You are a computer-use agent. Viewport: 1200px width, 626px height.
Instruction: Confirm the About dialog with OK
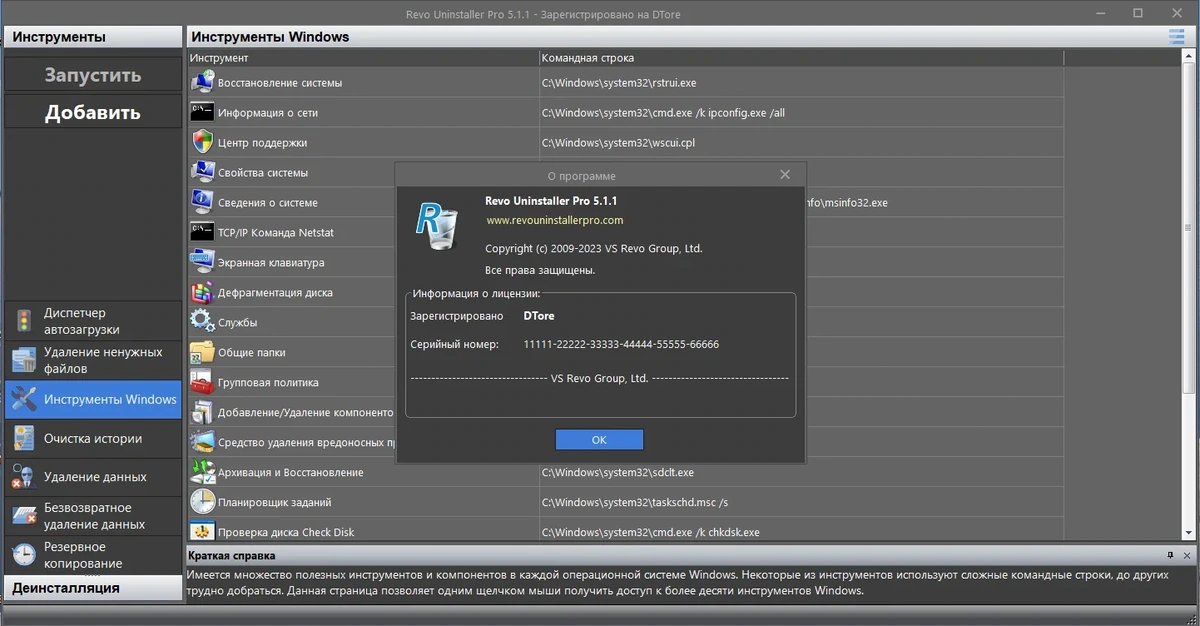click(599, 440)
